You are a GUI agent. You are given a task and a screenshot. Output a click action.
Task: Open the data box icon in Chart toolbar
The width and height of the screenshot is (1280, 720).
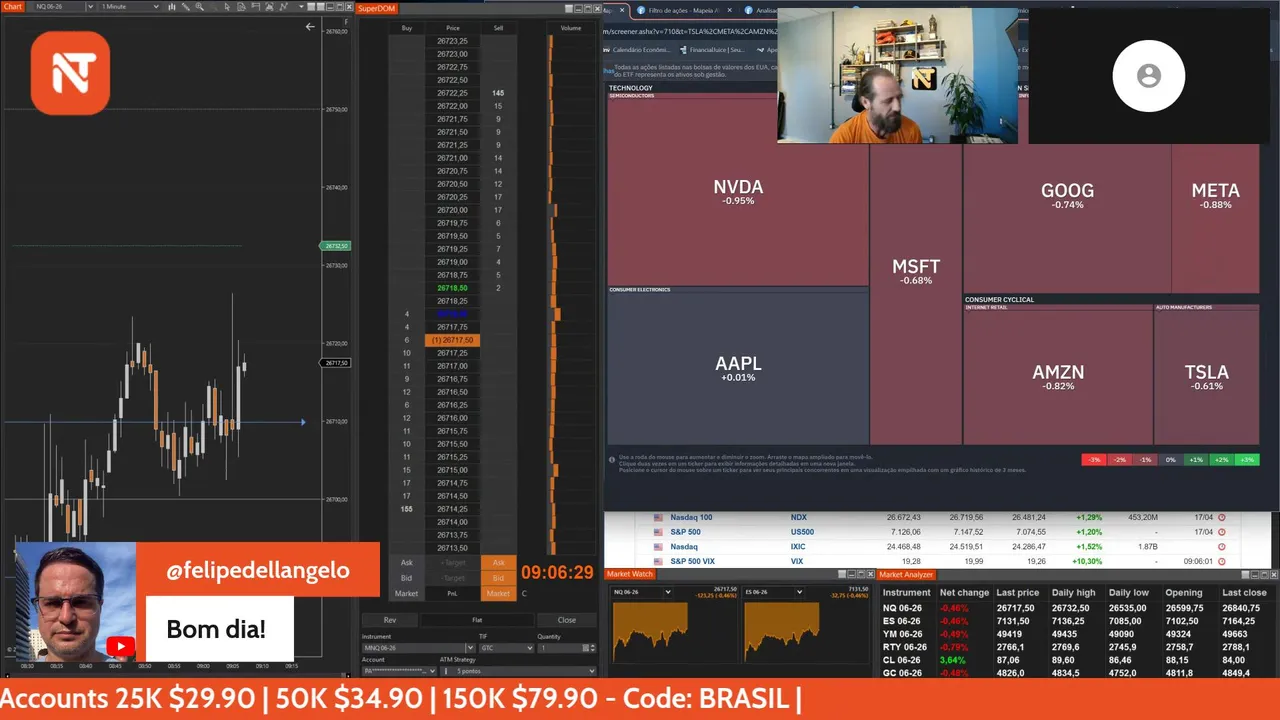[241, 6]
